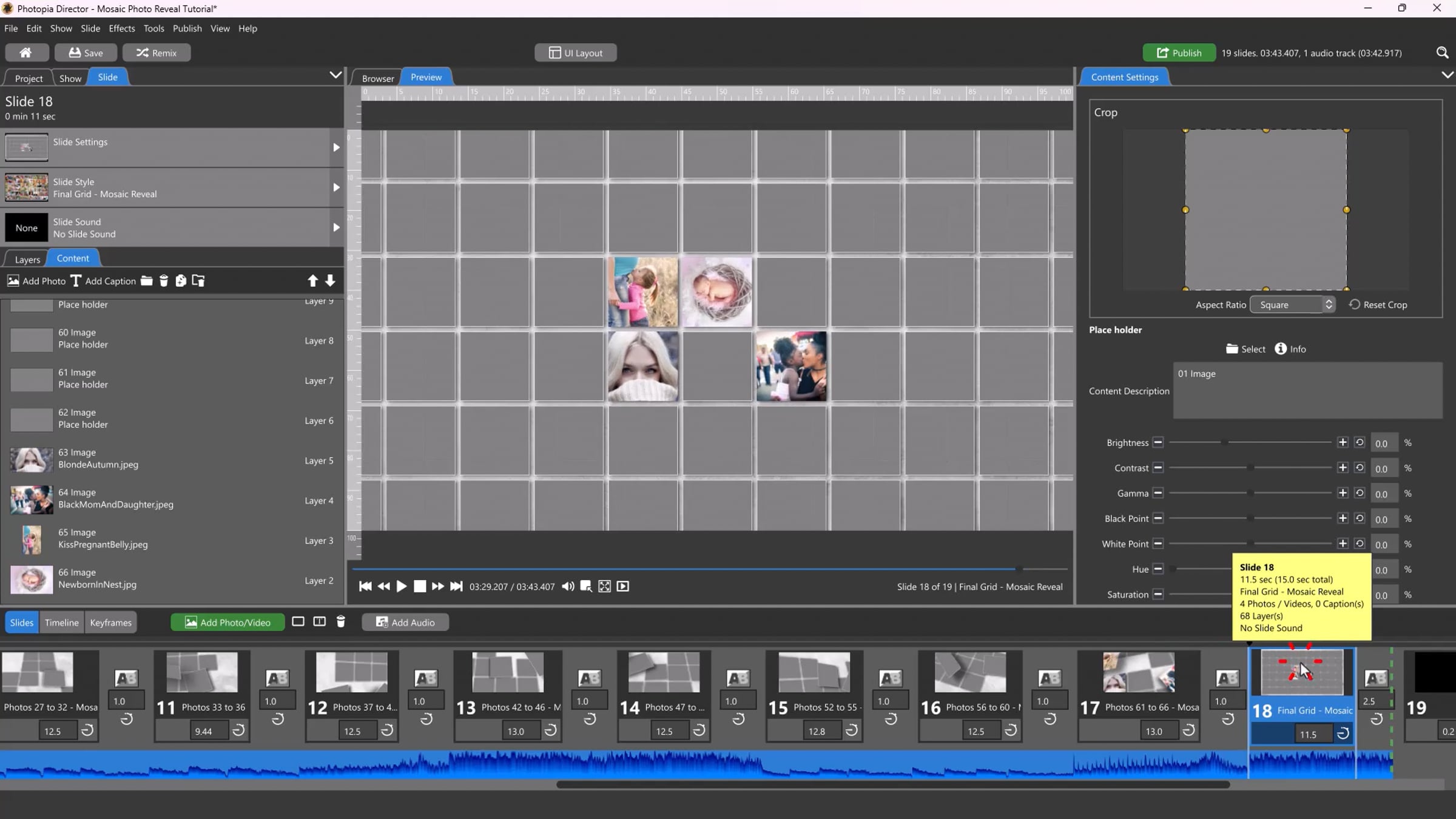Click the Remix button
The height and width of the screenshot is (819, 1456).
coord(157,53)
